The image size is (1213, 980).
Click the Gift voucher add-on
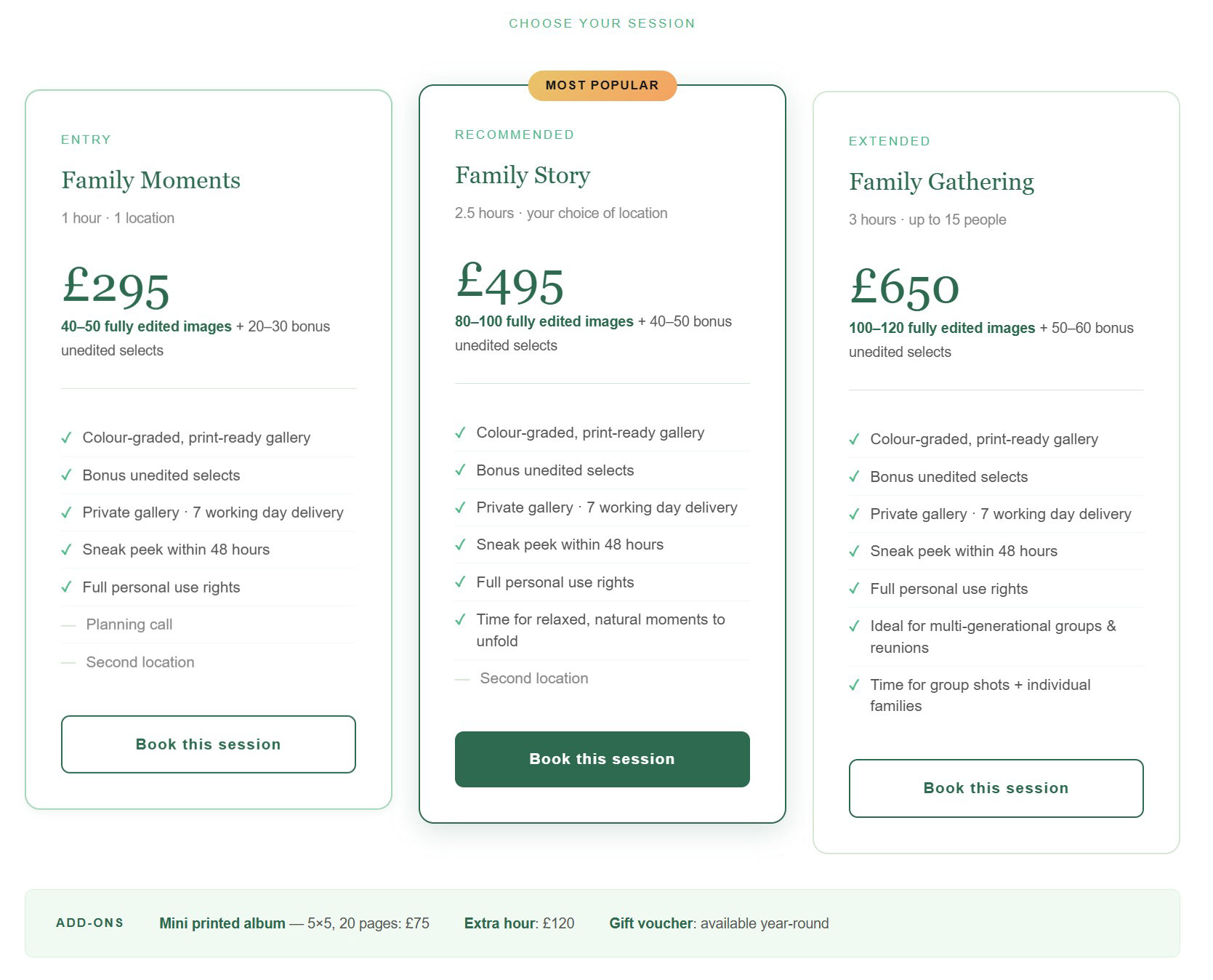click(x=718, y=923)
